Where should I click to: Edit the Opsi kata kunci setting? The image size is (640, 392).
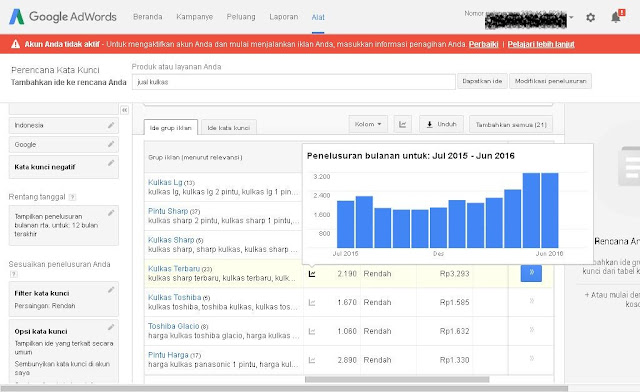111,327
